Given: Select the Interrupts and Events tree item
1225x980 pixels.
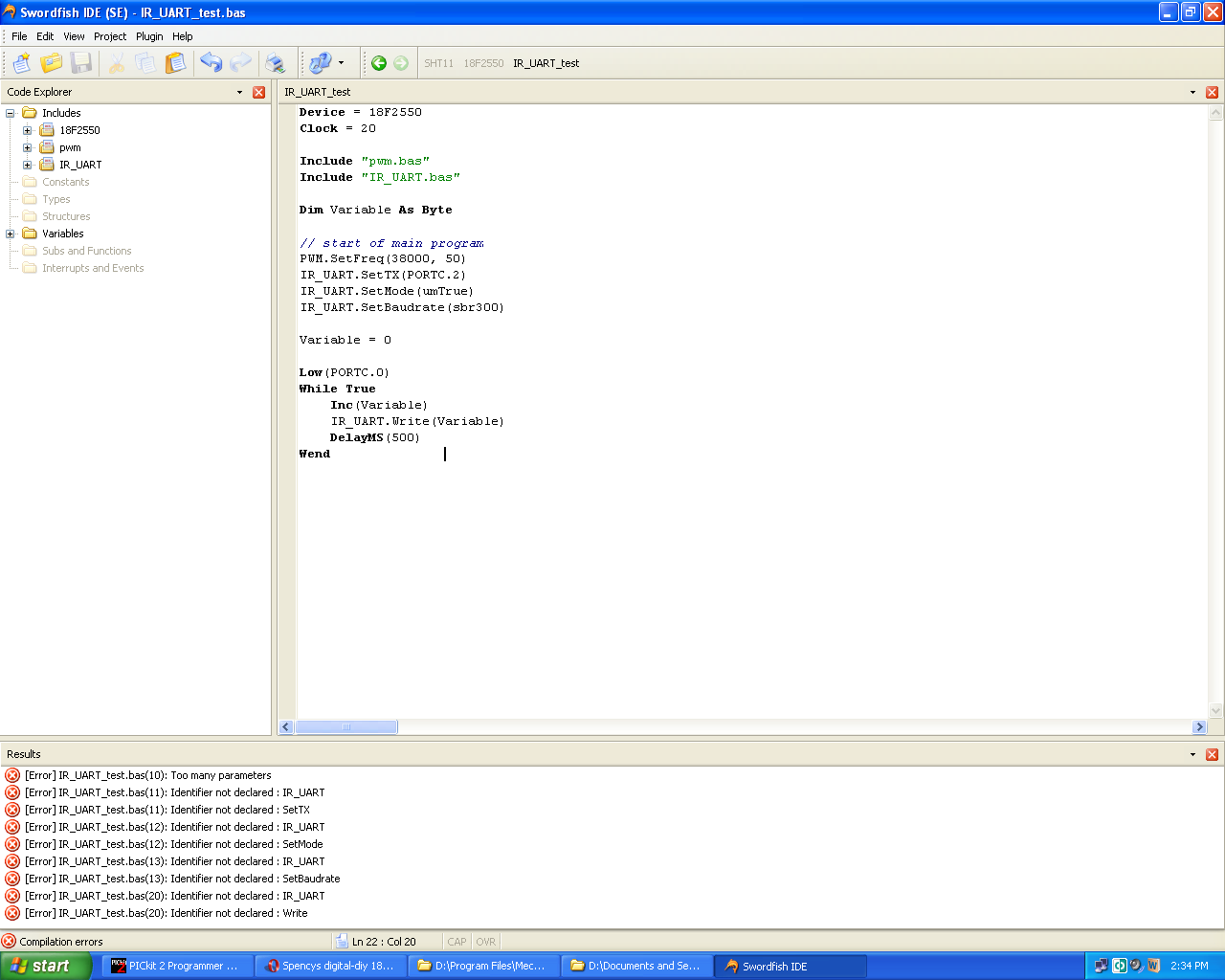Looking at the screenshot, I should tap(93, 268).
